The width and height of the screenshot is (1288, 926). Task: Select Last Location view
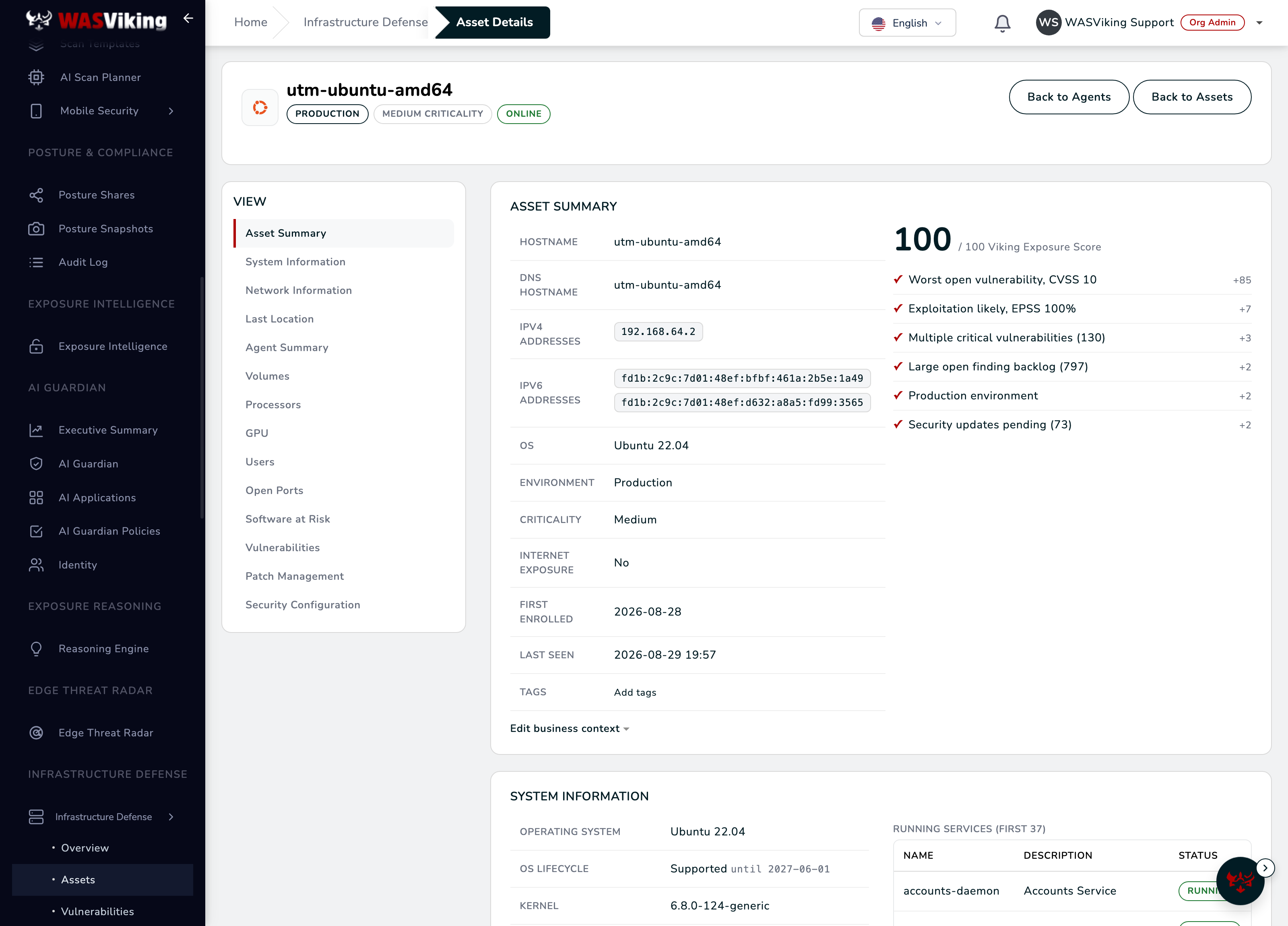[x=344, y=319]
